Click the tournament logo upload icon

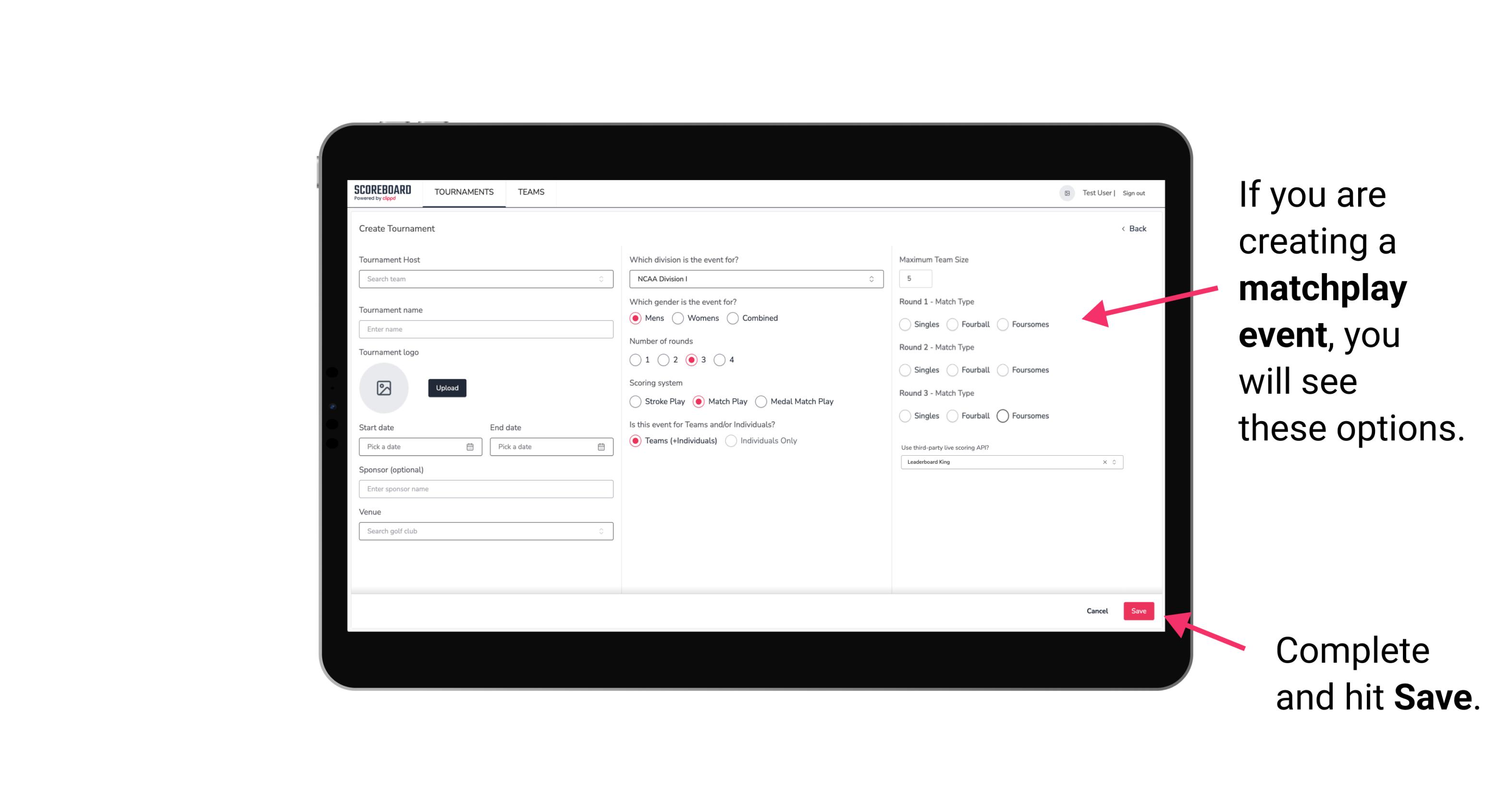click(384, 388)
